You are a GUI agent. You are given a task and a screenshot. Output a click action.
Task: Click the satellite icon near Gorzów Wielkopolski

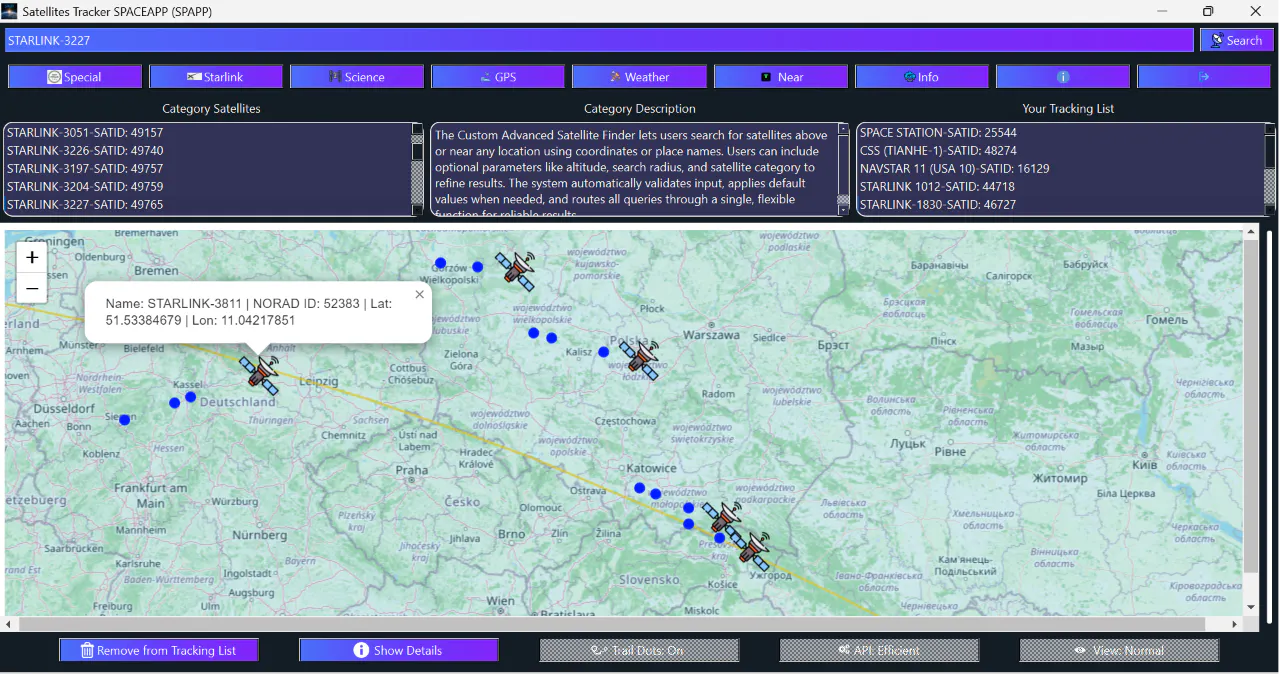[517, 270]
